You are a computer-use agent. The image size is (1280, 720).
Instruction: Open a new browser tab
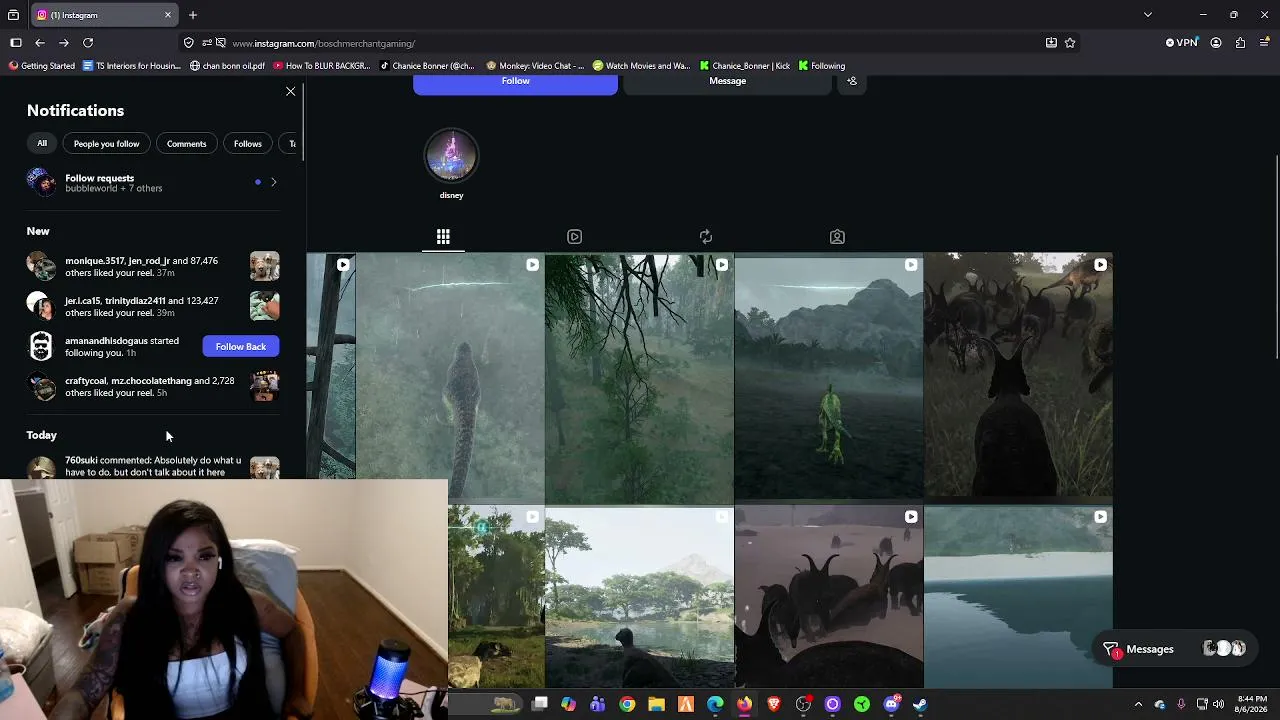(x=193, y=15)
